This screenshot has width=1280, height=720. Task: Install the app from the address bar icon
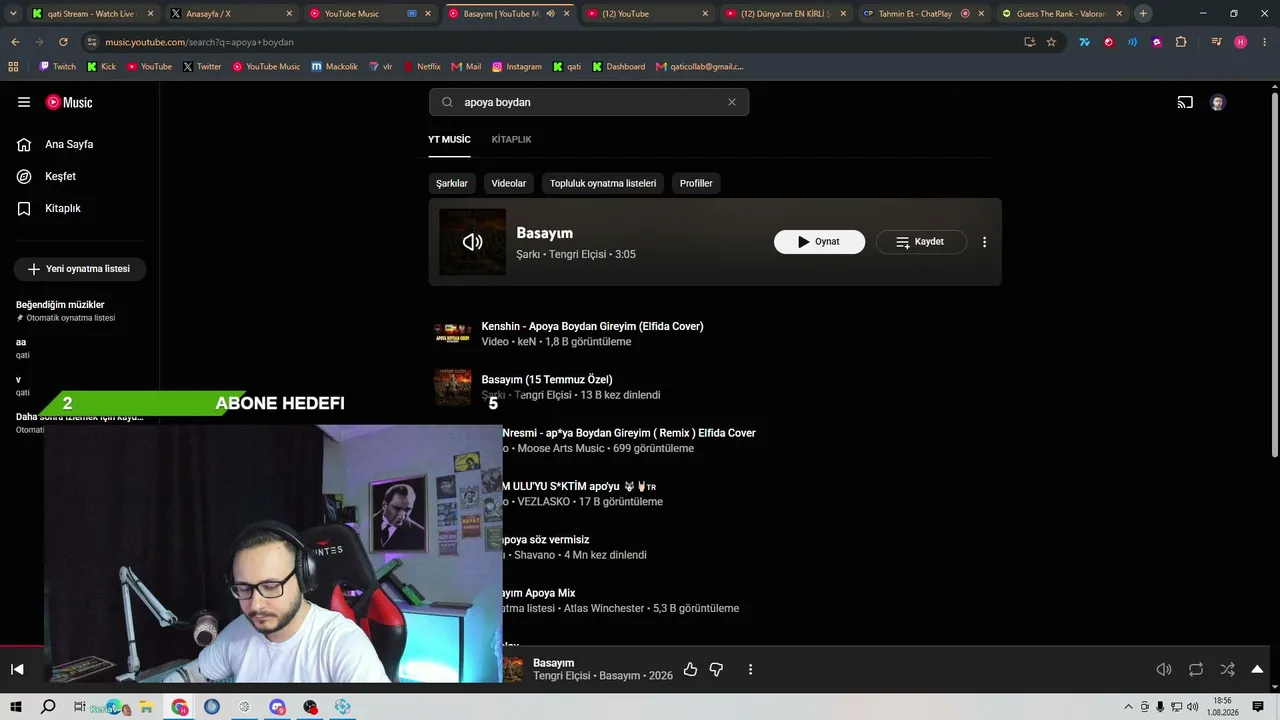(x=1029, y=42)
